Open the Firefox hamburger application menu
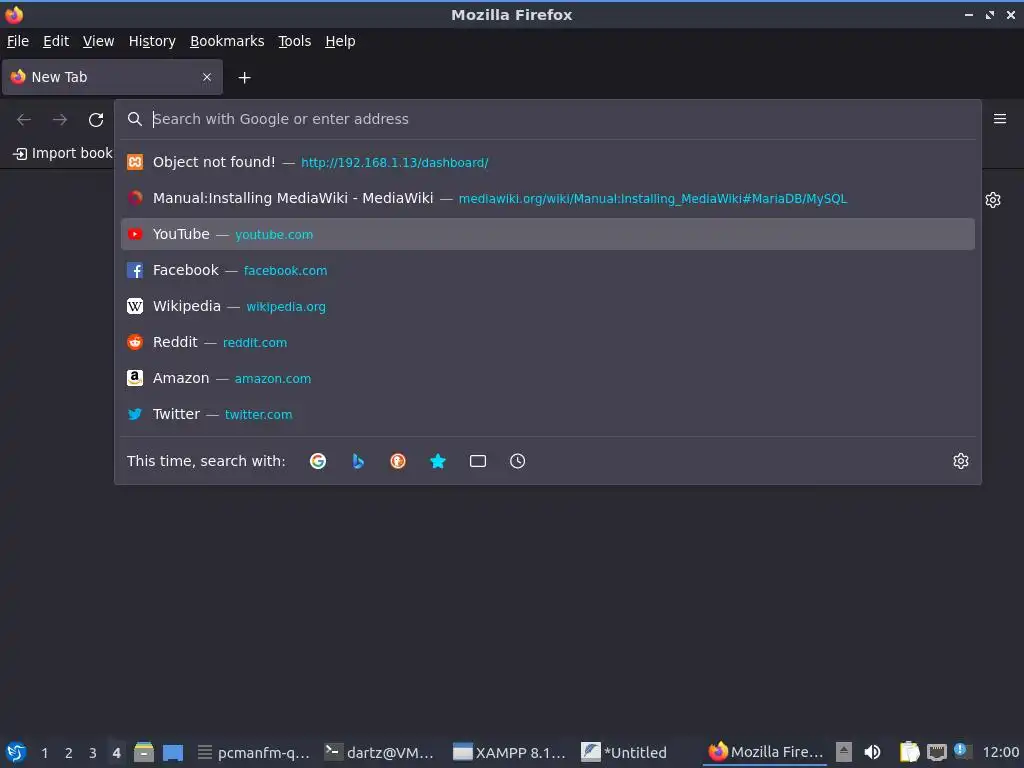 pos(1000,119)
